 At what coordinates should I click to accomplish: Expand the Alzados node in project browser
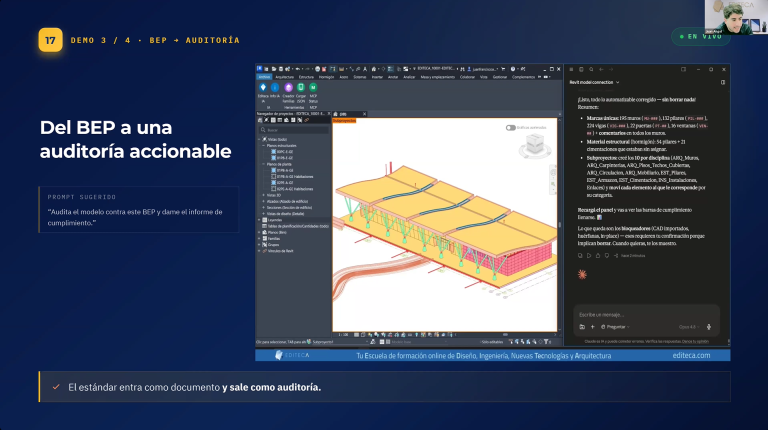coord(263,201)
